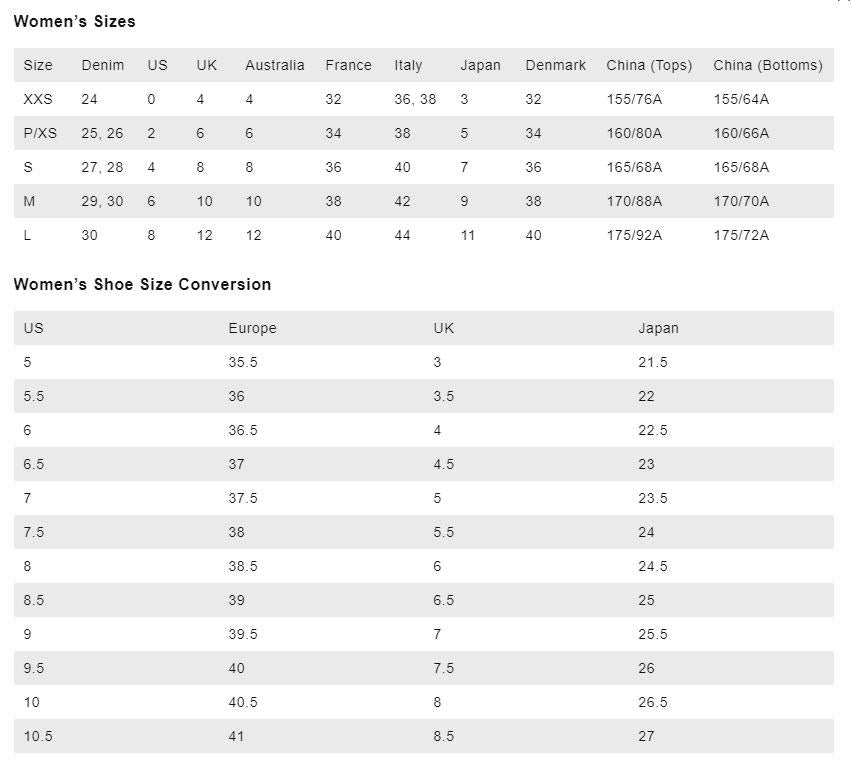Click the Australia column header

pyautogui.click(x=275, y=65)
